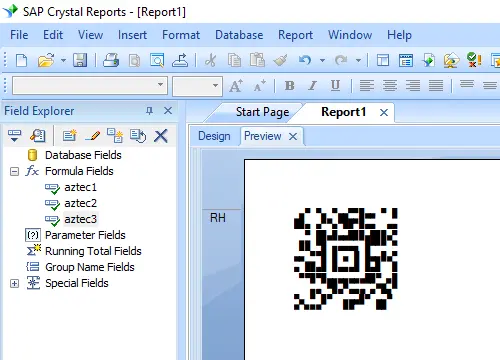Close the Report1 tab
Screen dimensions: 500x360
pyautogui.click(x=384, y=113)
